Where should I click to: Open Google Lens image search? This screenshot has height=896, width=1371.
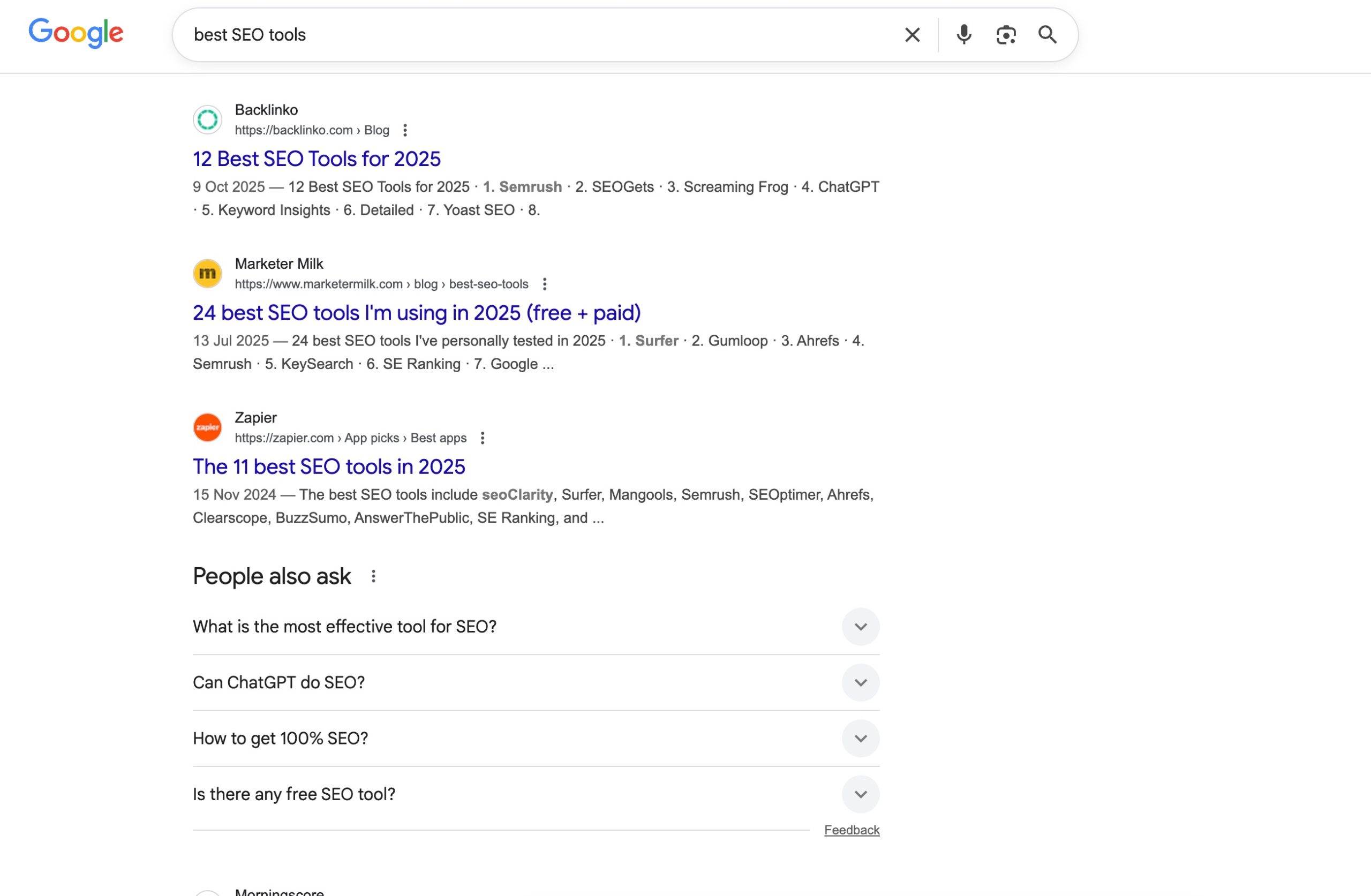(x=1006, y=35)
